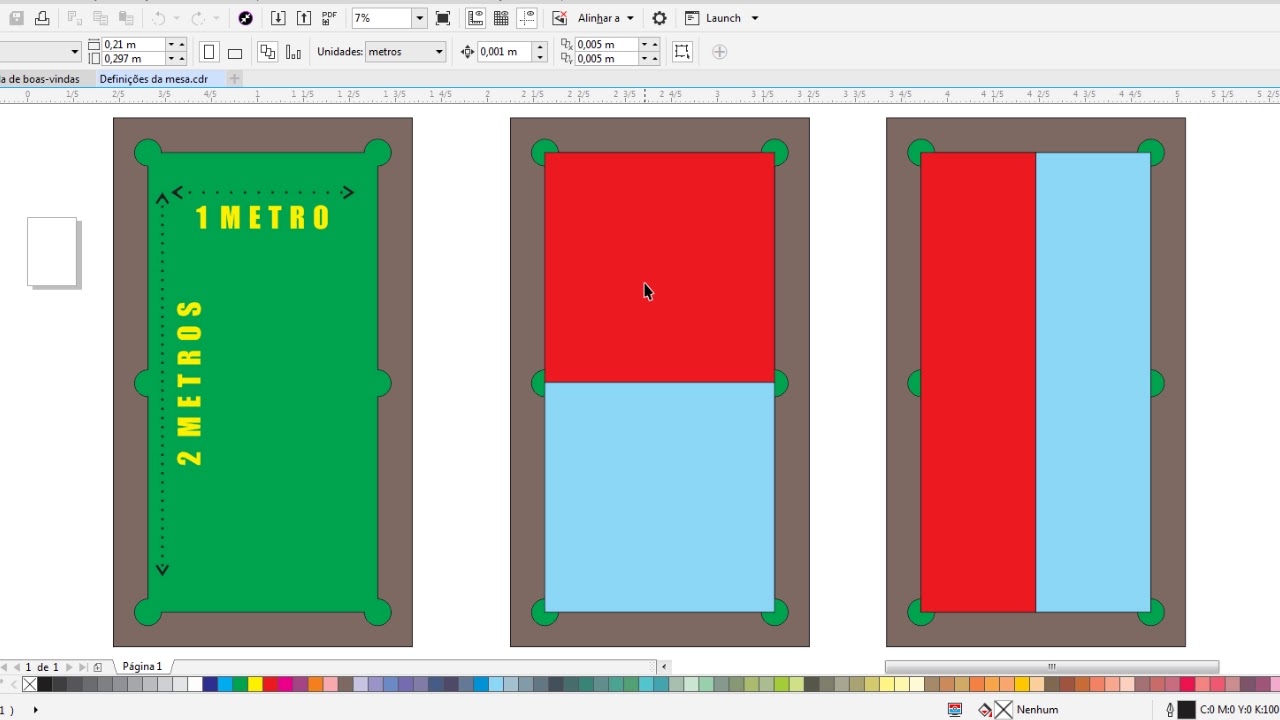1280x720 pixels.
Task: Select the red rectangle on middle table
Action: (659, 267)
